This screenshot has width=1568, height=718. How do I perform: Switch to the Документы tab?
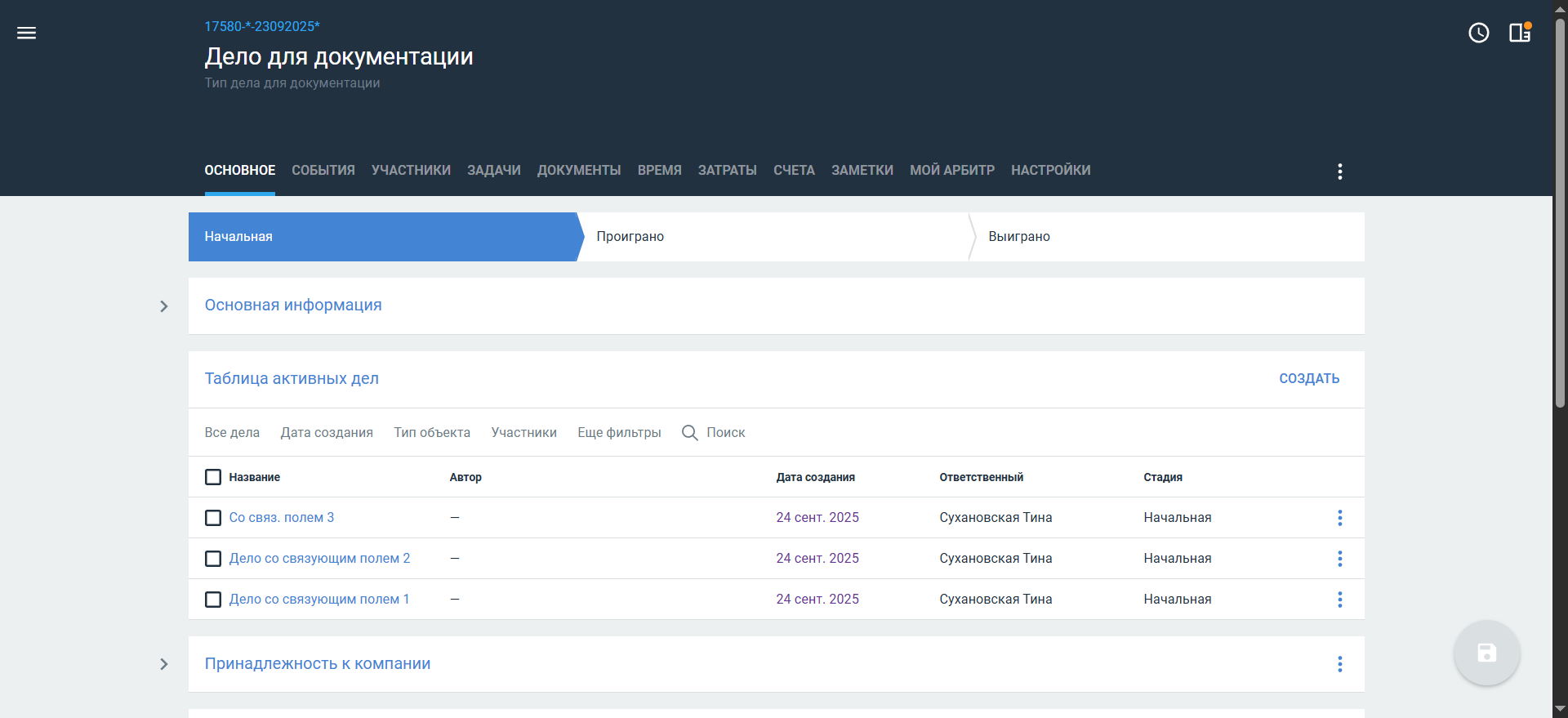click(x=578, y=171)
